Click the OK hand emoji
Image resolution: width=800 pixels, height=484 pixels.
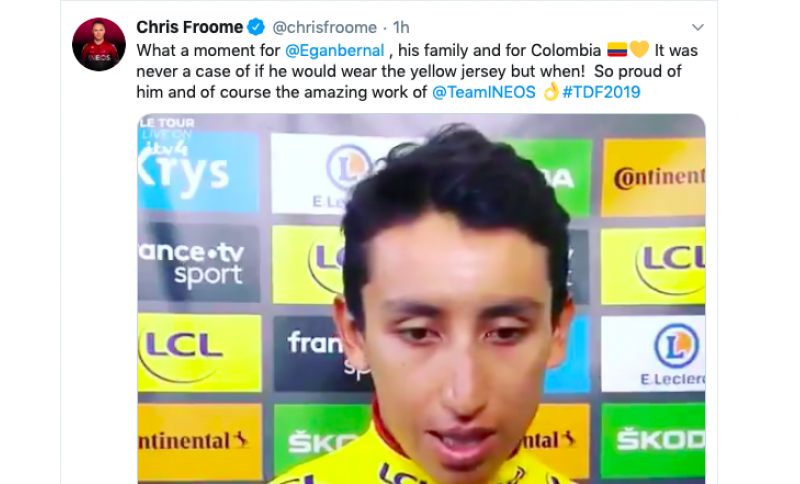coord(551,91)
